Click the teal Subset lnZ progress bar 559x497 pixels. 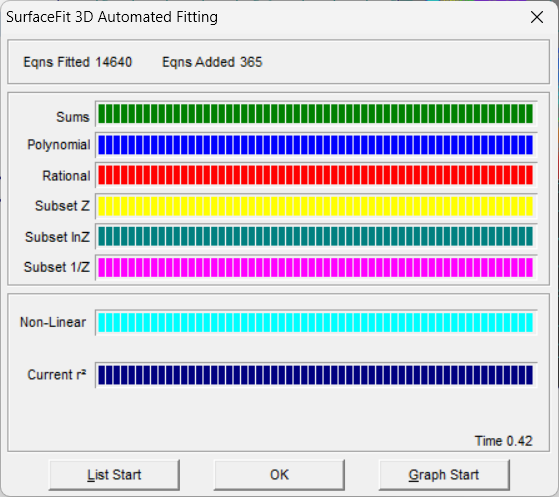[316, 236]
